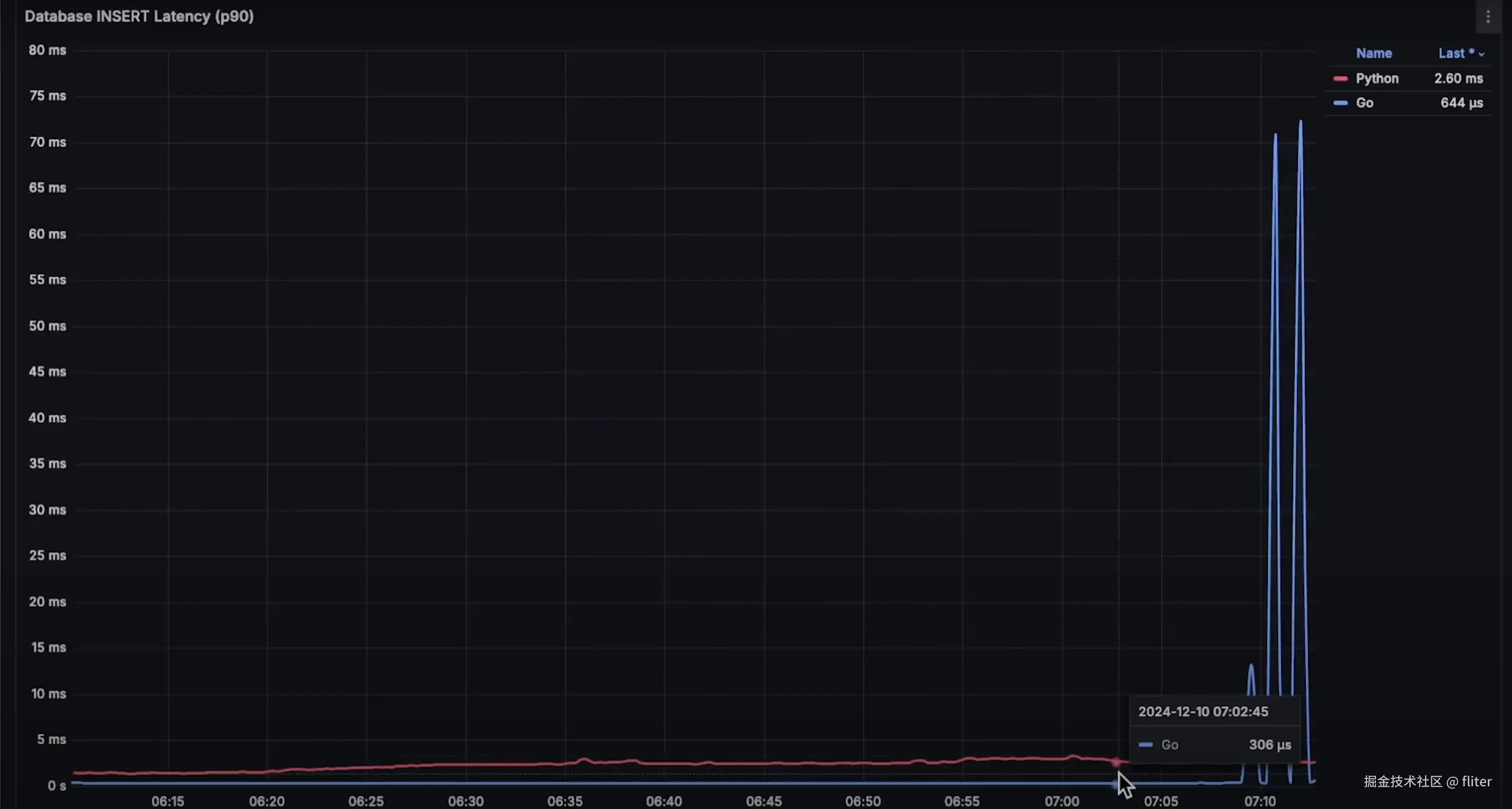Sort legend by the Name column header

pos(1373,53)
